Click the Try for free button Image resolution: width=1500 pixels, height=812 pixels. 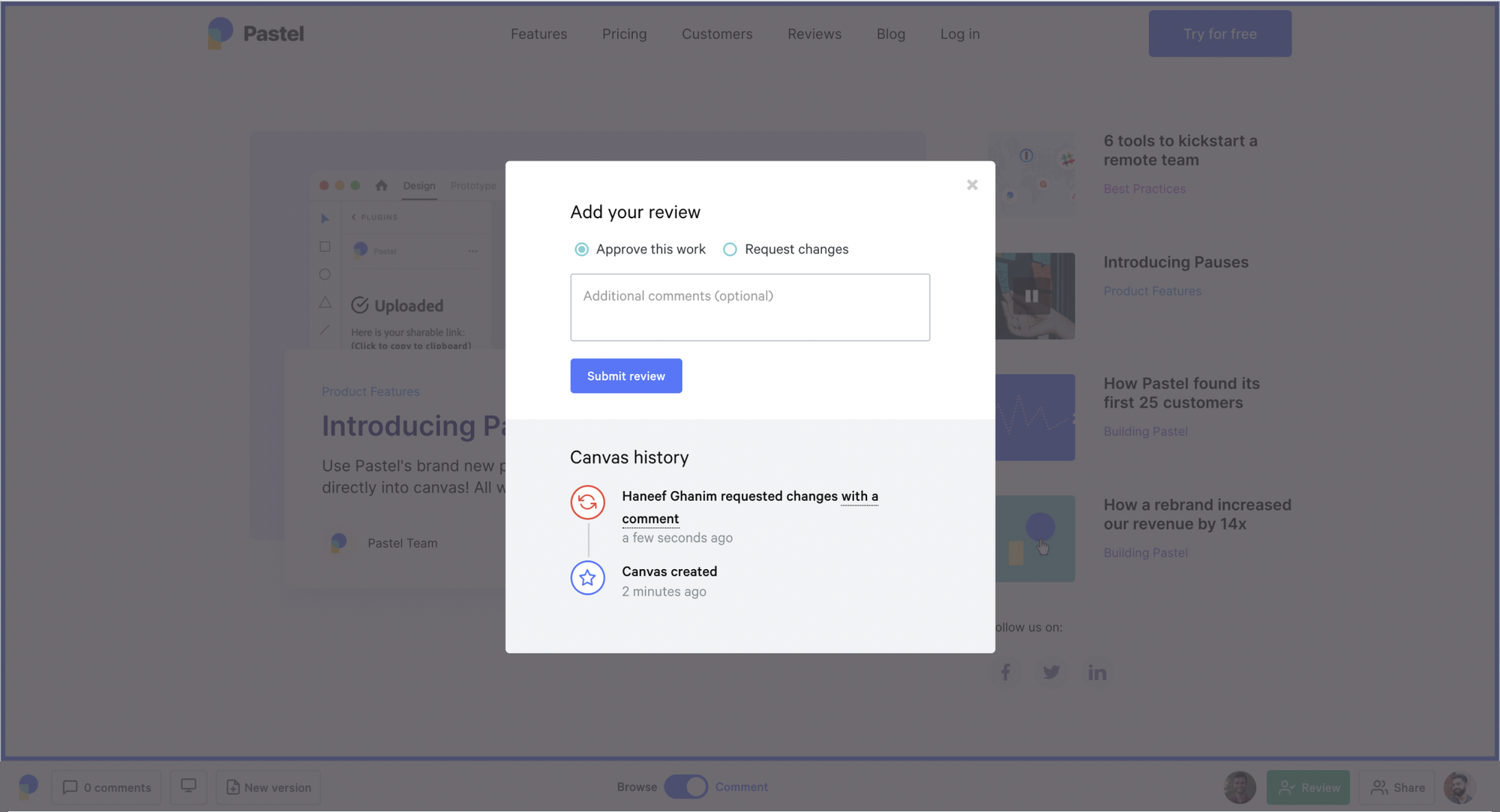tap(1220, 34)
